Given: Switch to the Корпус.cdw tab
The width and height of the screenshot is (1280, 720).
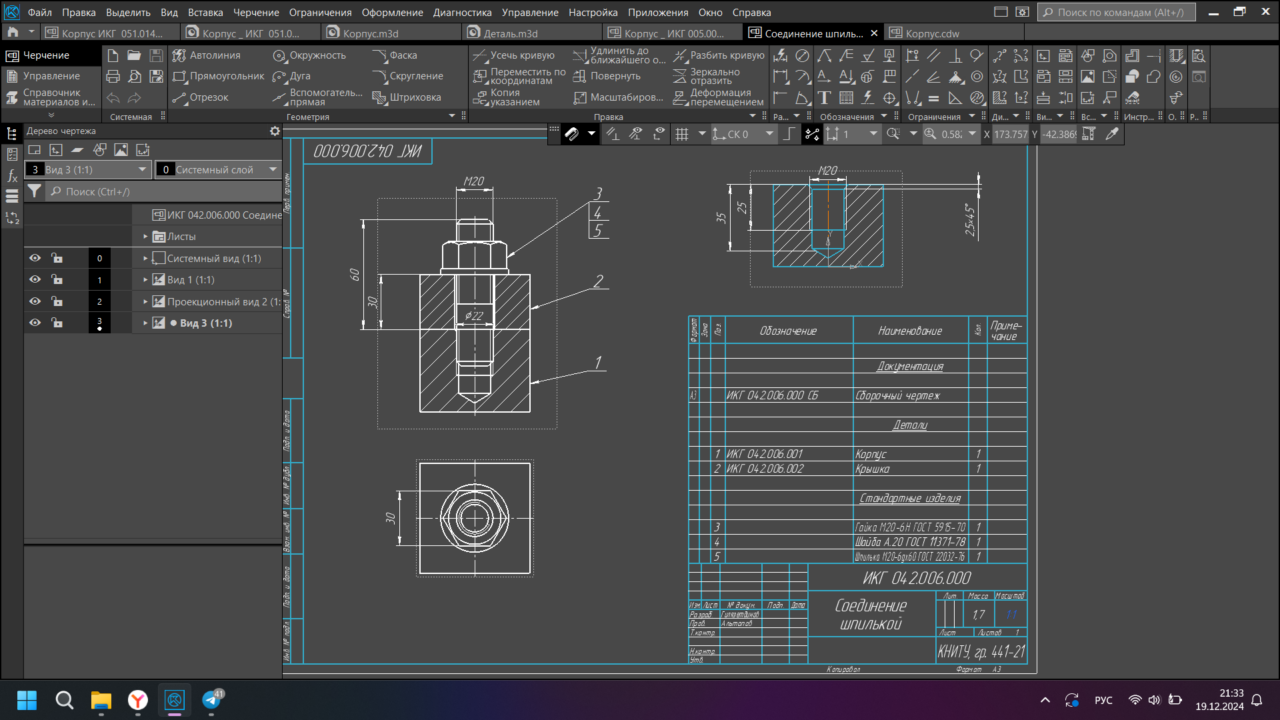Looking at the screenshot, I should (x=953, y=33).
